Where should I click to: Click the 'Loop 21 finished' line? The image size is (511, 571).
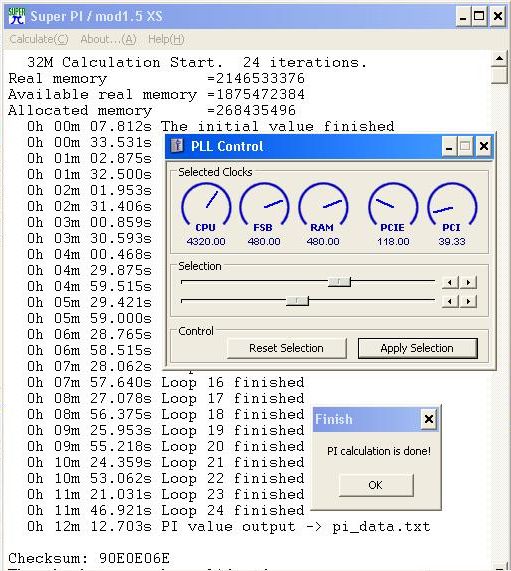(x=166, y=462)
